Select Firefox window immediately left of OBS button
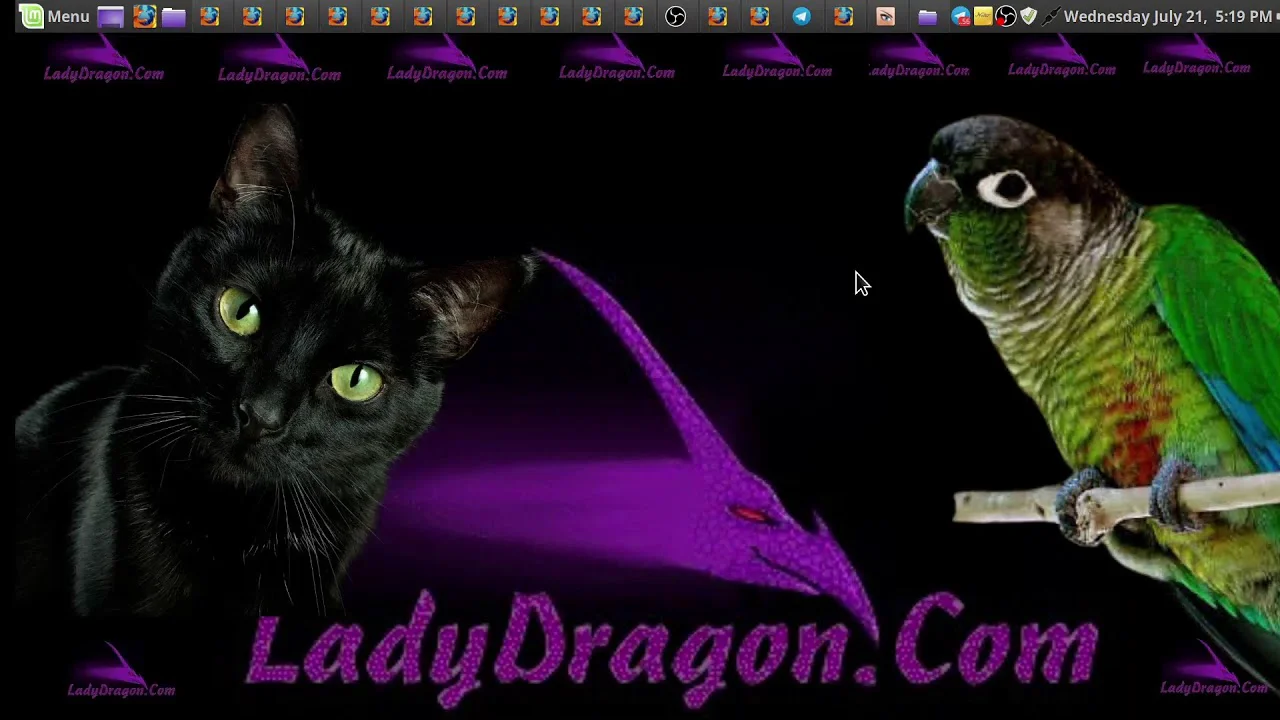Viewport: 1280px width, 720px height. click(634, 16)
